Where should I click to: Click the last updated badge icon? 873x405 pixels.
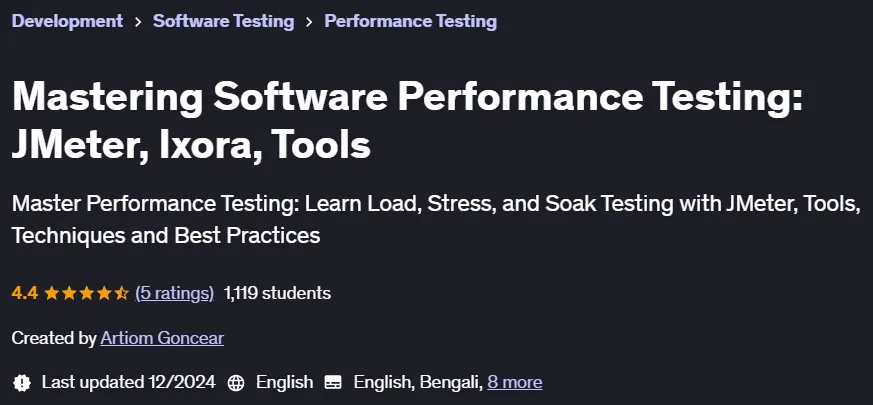22,383
